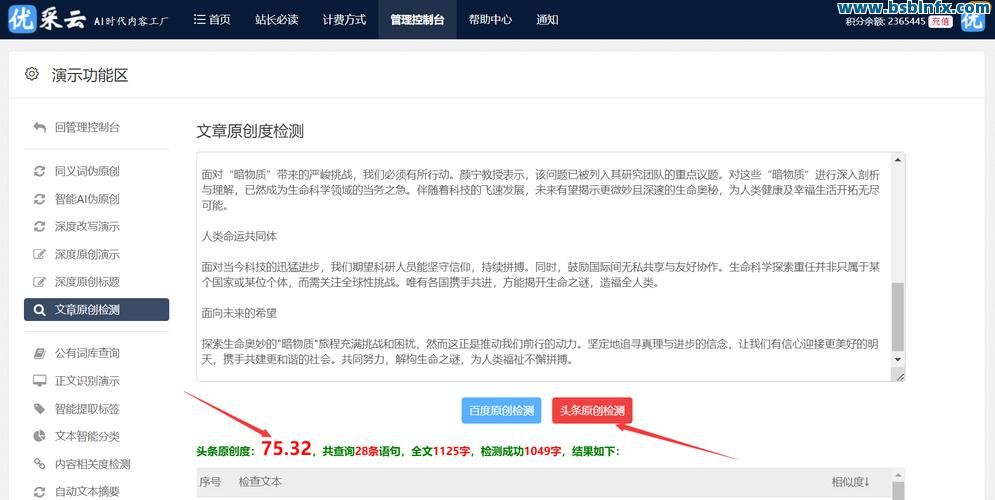This screenshot has height=500, width=995.
Task: Open 智能提取标签 in the sidebar
Action: 87,409
